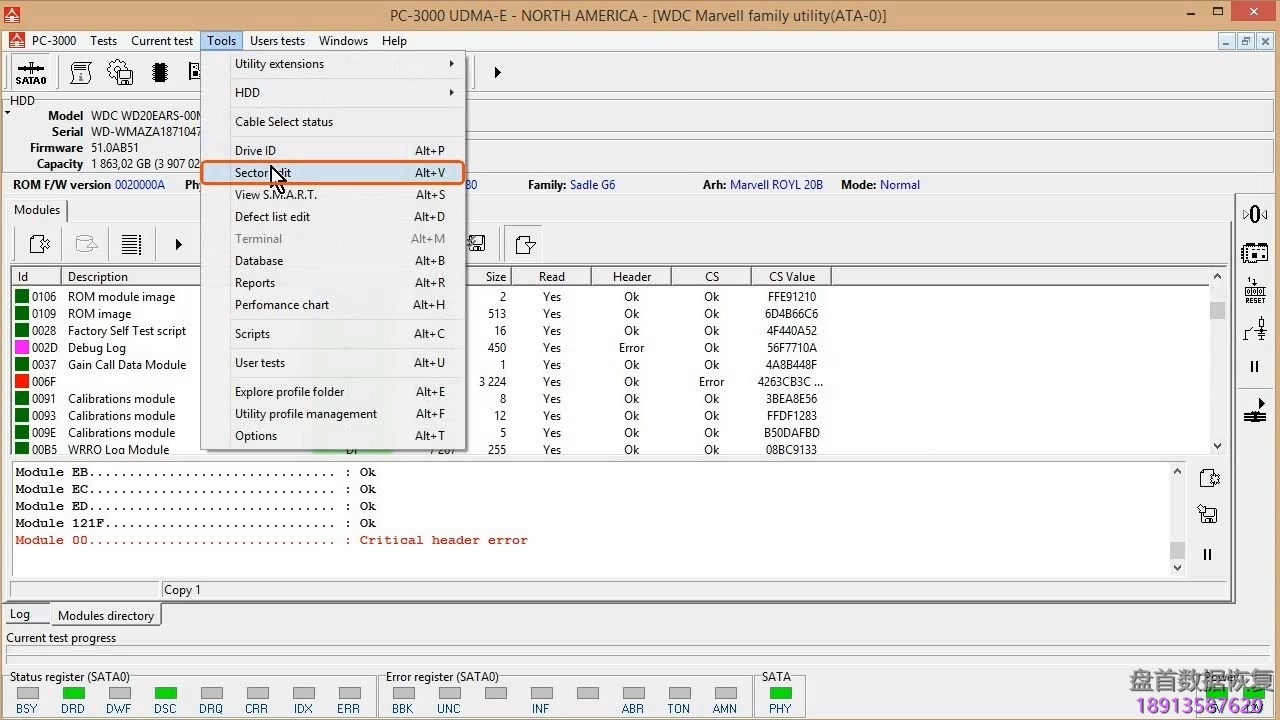Switch to the Modules directory tab
This screenshot has height=720, width=1280.
click(x=106, y=616)
